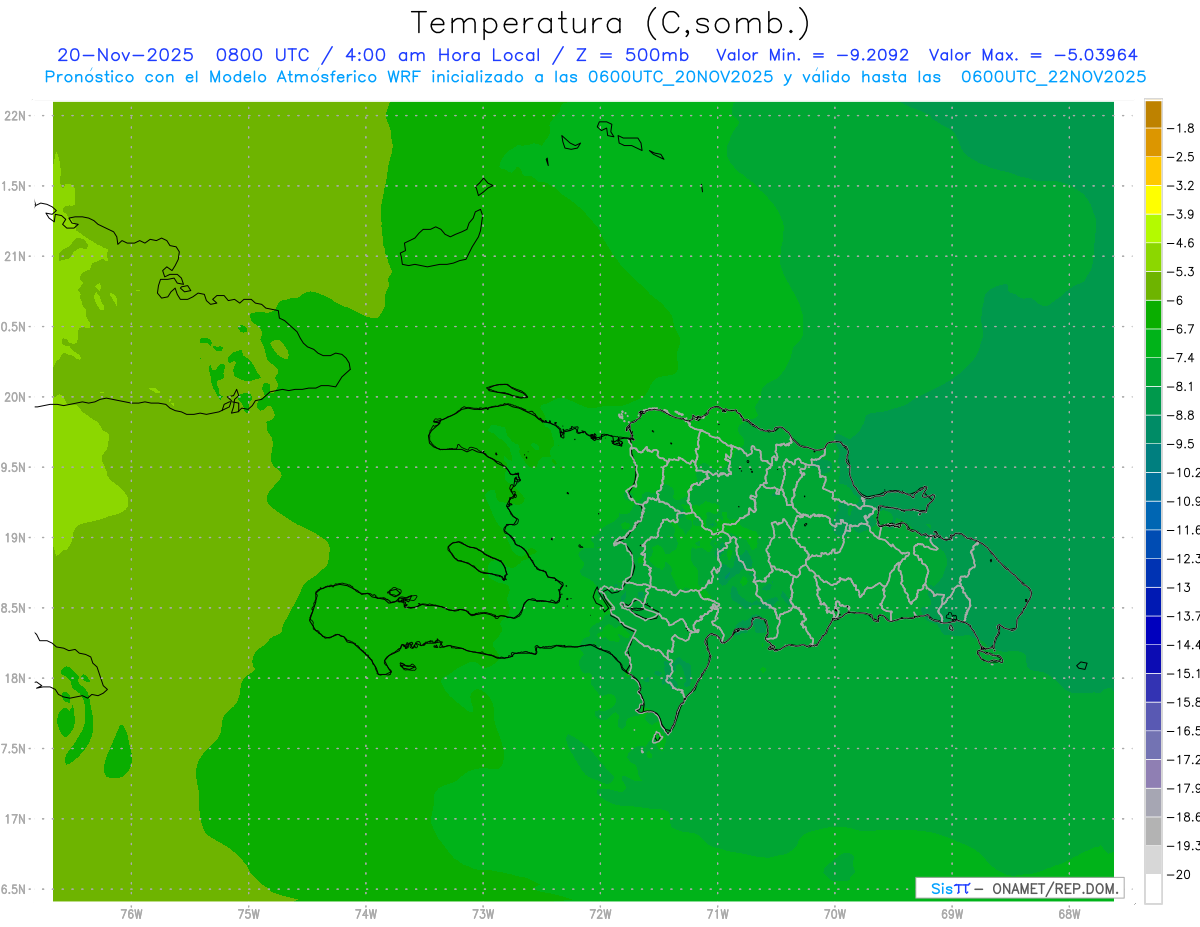Click longitude label '76W'
Image resolution: width=1200 pixels, height=927 pixels.
coord(131,914)
